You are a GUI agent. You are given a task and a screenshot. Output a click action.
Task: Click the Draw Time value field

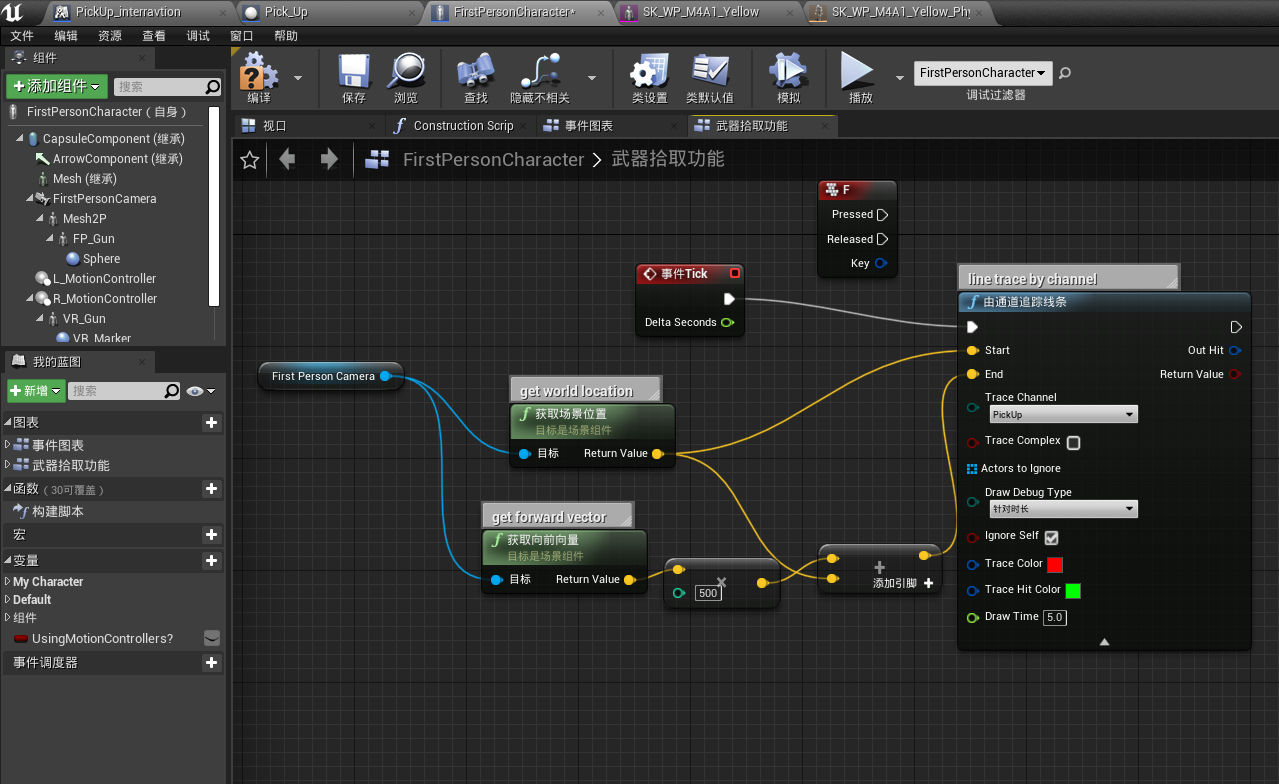[1054, 617]
